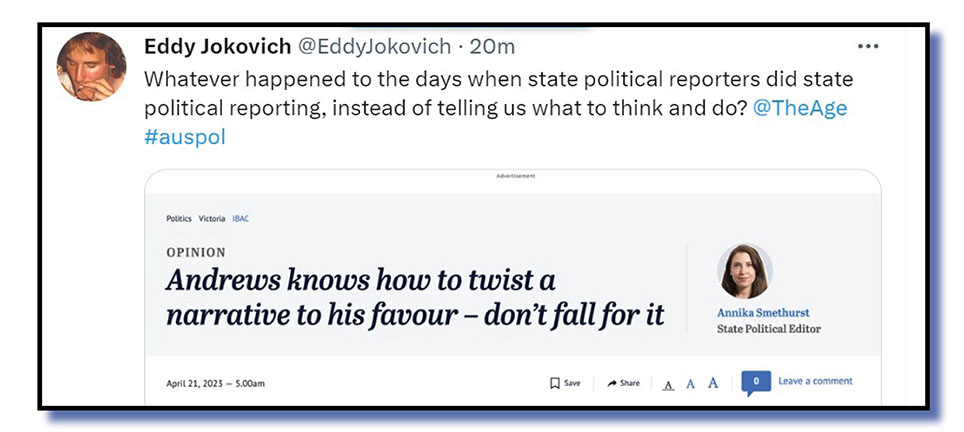The height and width of the screenshot is (432, 964).
Task: Open Annika Smethurst's author photo
Action: [x=744, y=271]
